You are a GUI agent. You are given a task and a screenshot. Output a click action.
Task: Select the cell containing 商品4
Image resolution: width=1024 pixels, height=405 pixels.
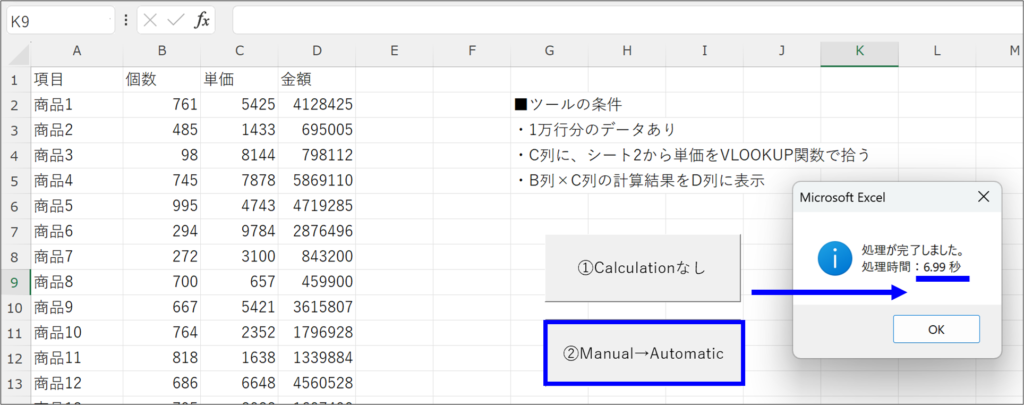tap(76, 180)
